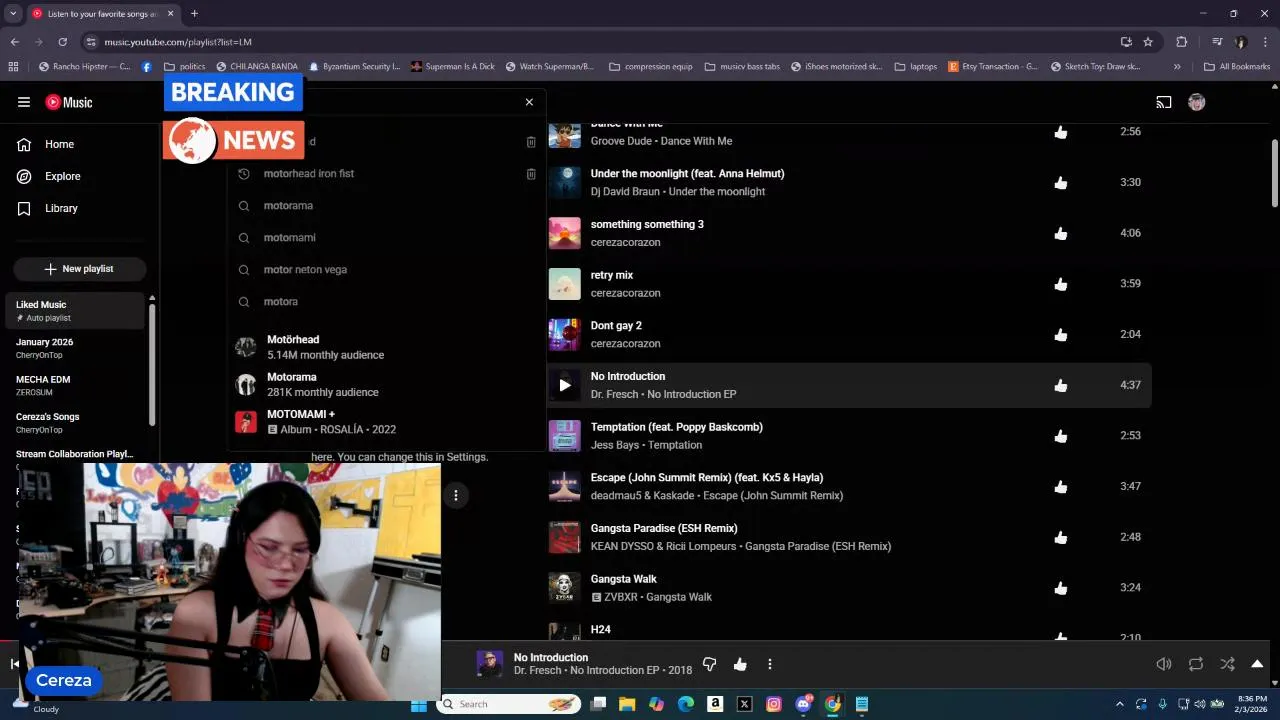Open MOTOMAMI + album result
This screenshot has height=720, width=1280.
[386, 422]
